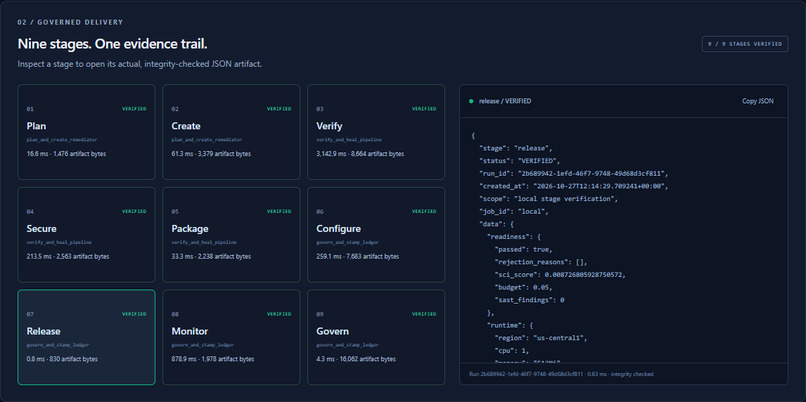The width and height of the screenshot is (806, 402).
Task: Click "4.3 ms · 16,062 artifact bytes" on Govern
Action: (x=356, y=359)
